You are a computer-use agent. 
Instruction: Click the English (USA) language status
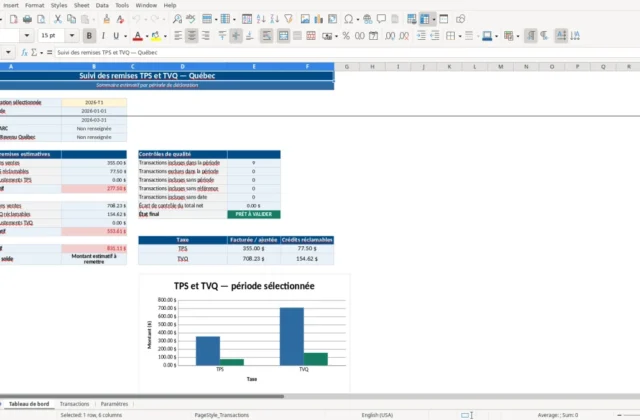(377, 415)
